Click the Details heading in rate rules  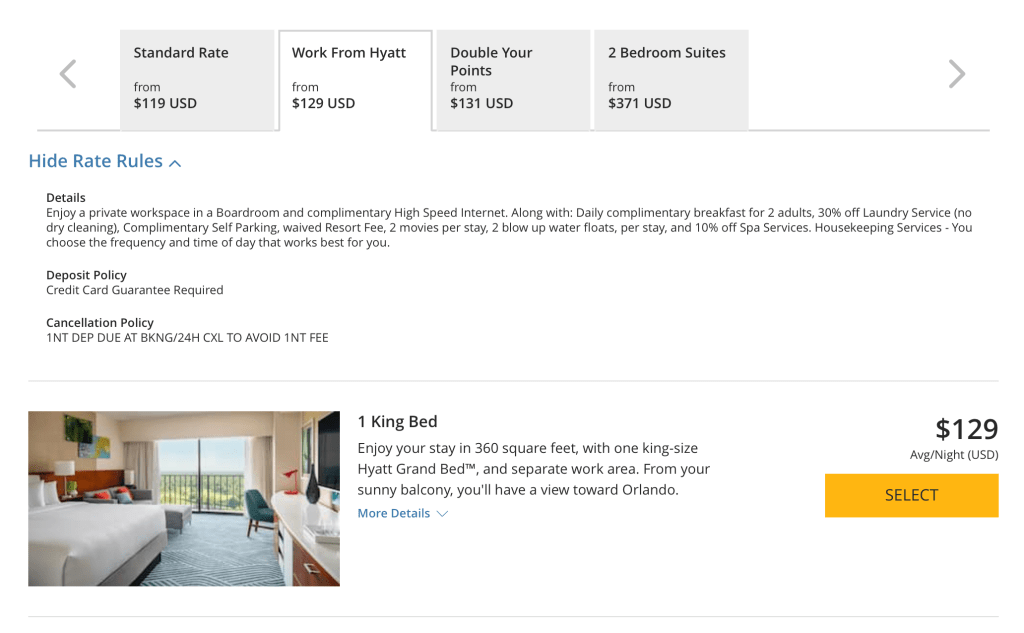(66, 198)
